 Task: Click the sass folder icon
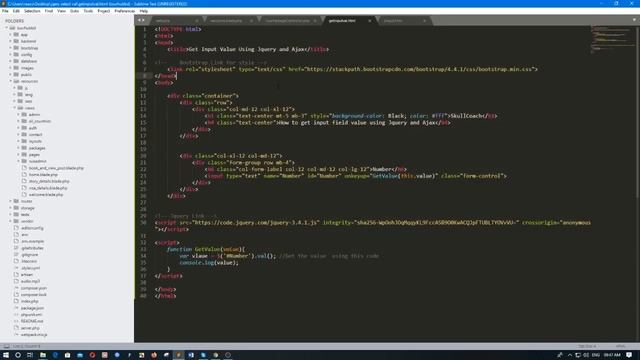(20, 101)
